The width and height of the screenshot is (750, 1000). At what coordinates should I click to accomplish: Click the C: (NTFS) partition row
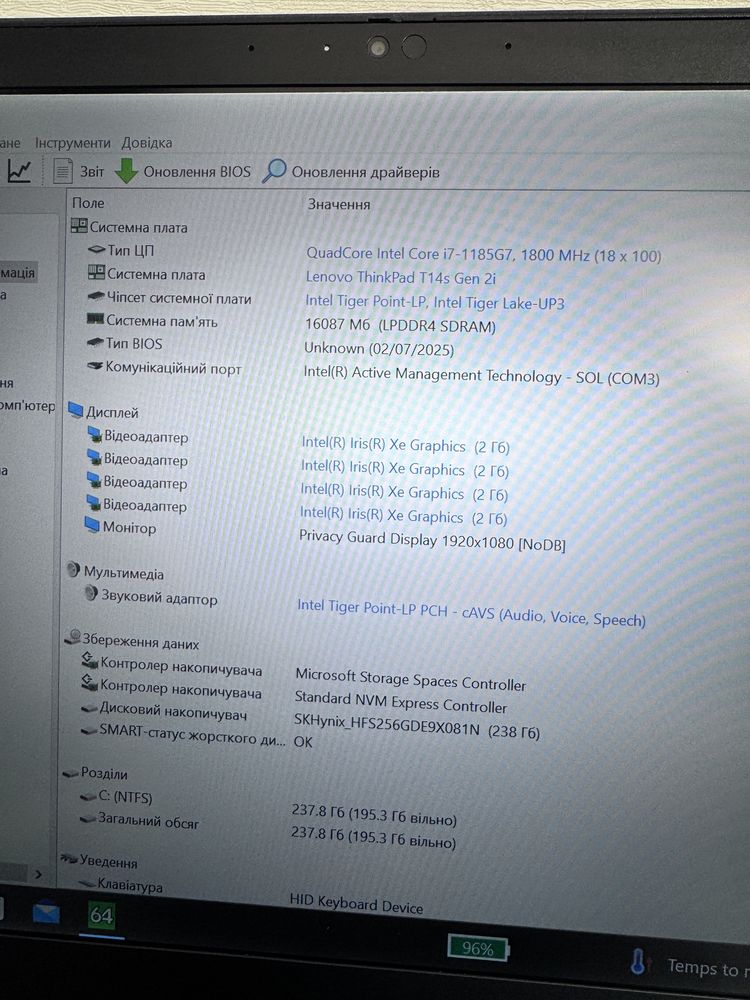click(125, 797)
